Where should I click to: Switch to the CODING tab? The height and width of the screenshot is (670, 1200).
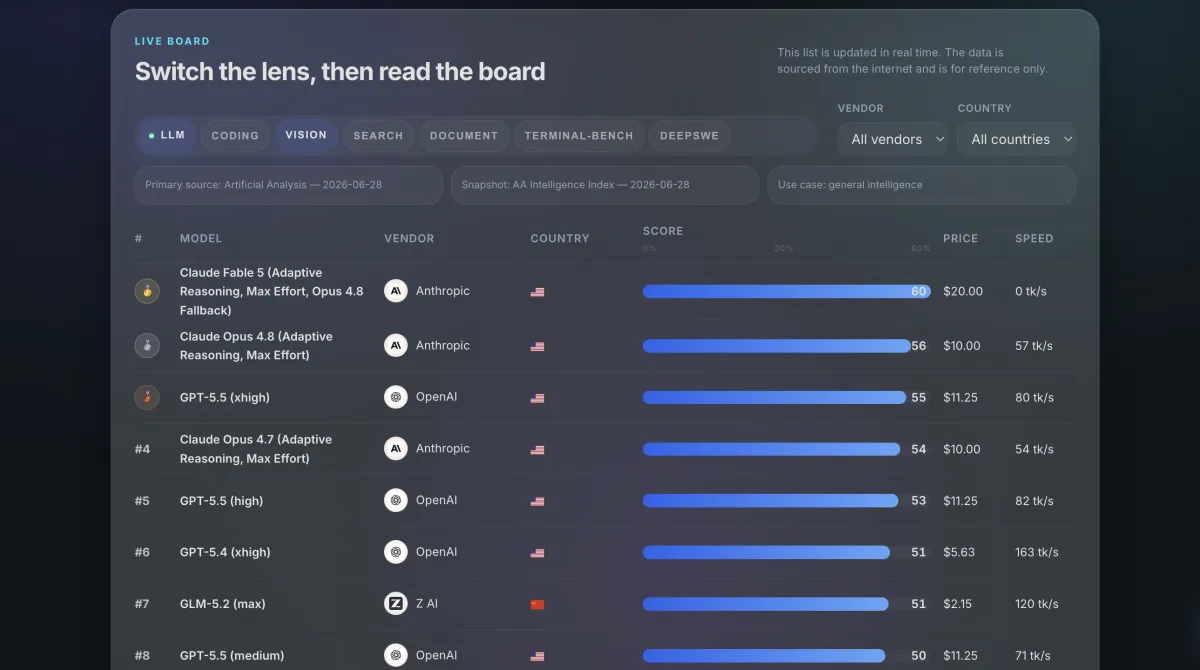(x=235, y=136)
